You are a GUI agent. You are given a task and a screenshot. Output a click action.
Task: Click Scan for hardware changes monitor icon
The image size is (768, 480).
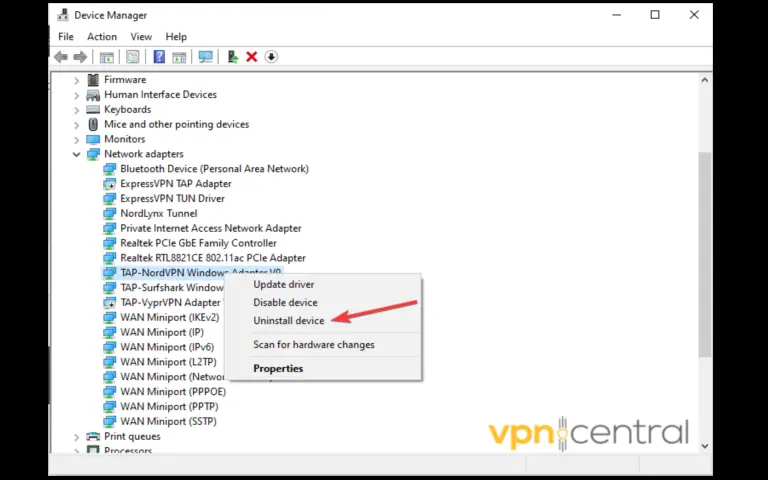click(206, 57)
